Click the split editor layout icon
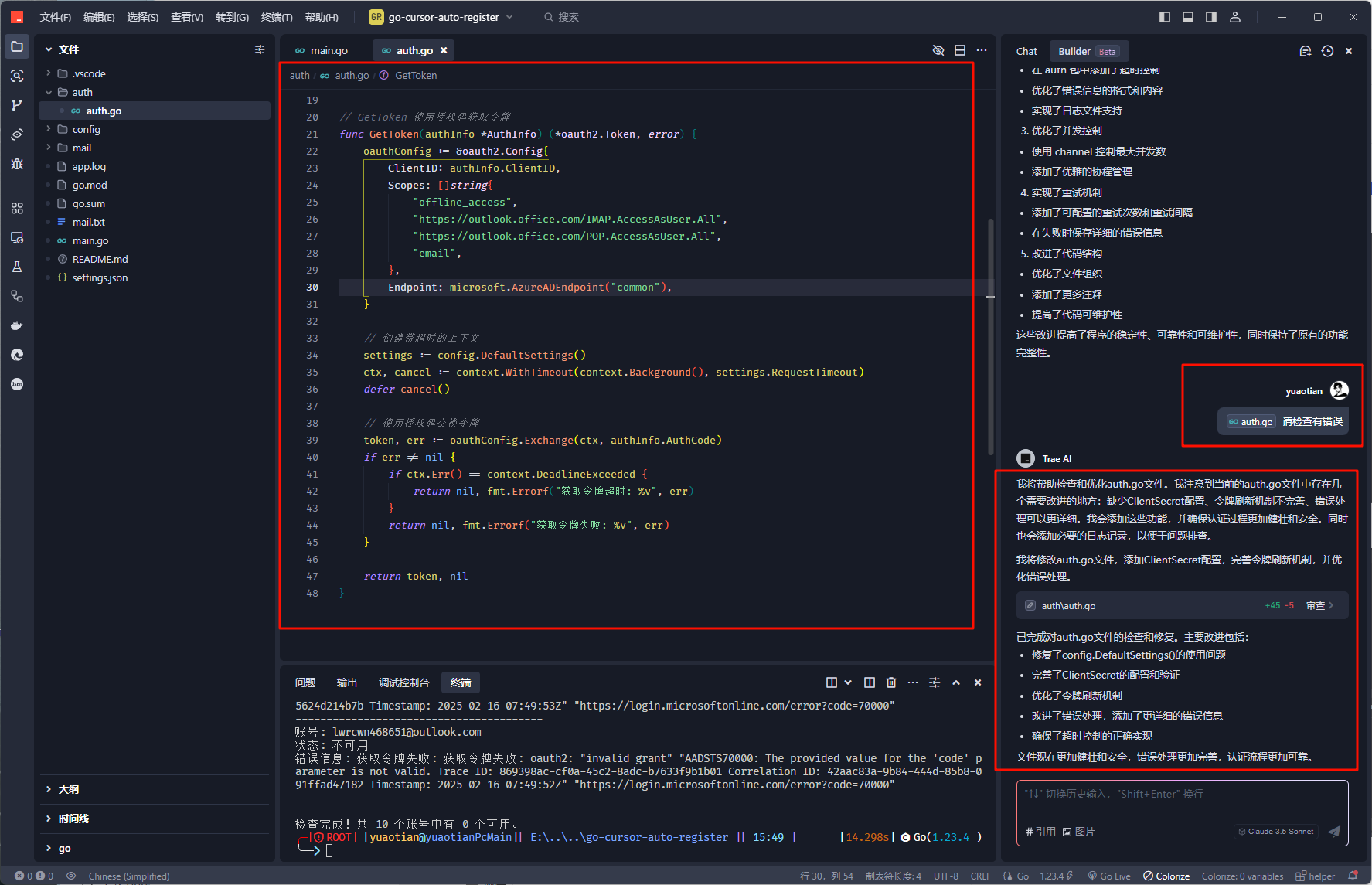The image size is (1372, 885). [960, 50]
